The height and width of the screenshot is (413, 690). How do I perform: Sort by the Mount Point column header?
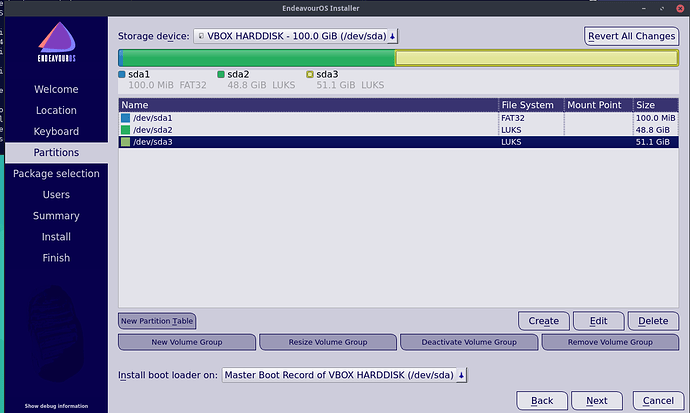598,105
